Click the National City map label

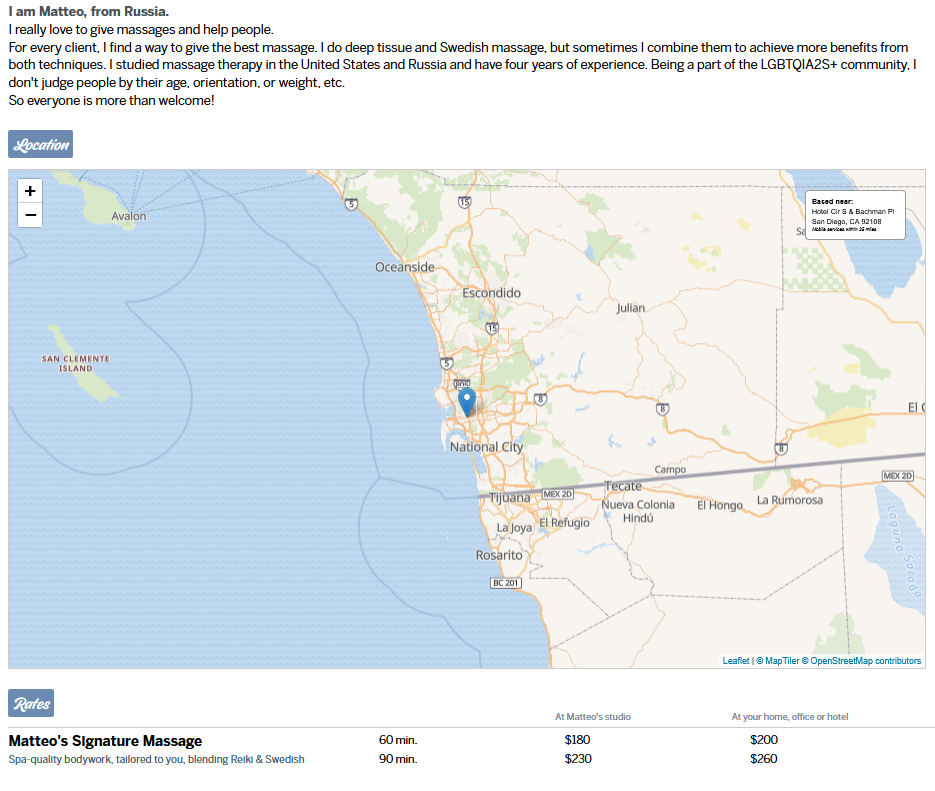click(486, 447)
